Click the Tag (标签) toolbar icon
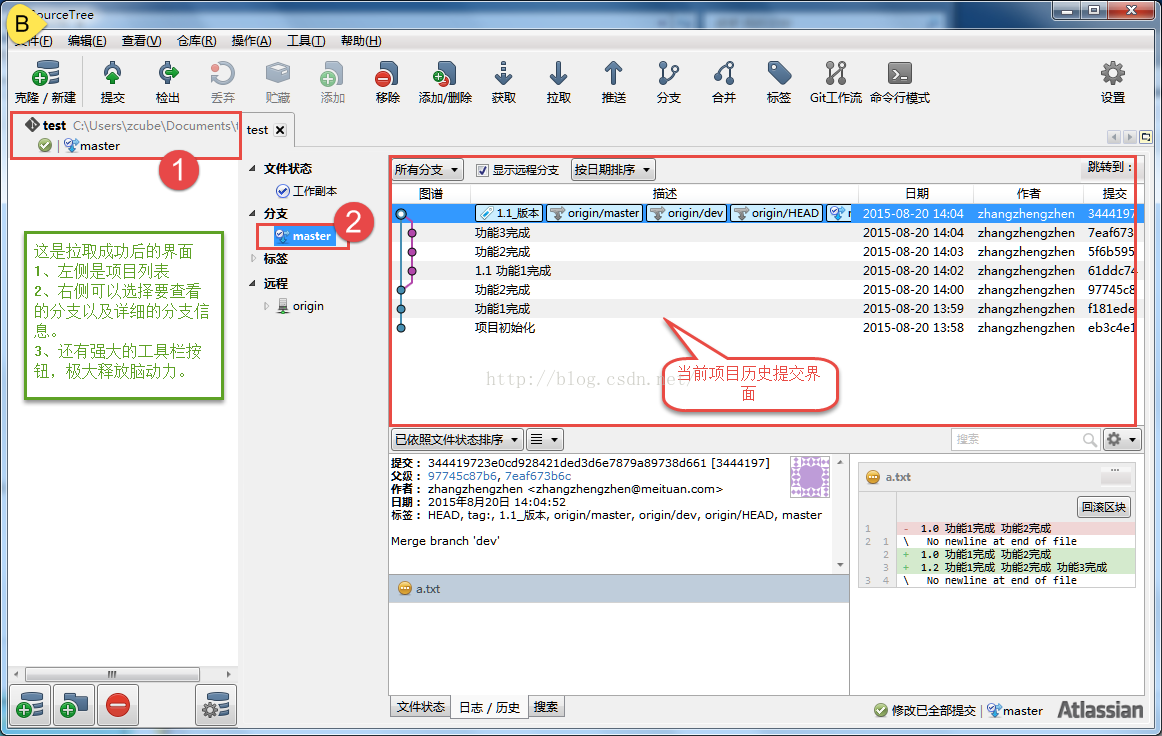The height and width of the screenshot is (736, 1162). coord(778,82)
